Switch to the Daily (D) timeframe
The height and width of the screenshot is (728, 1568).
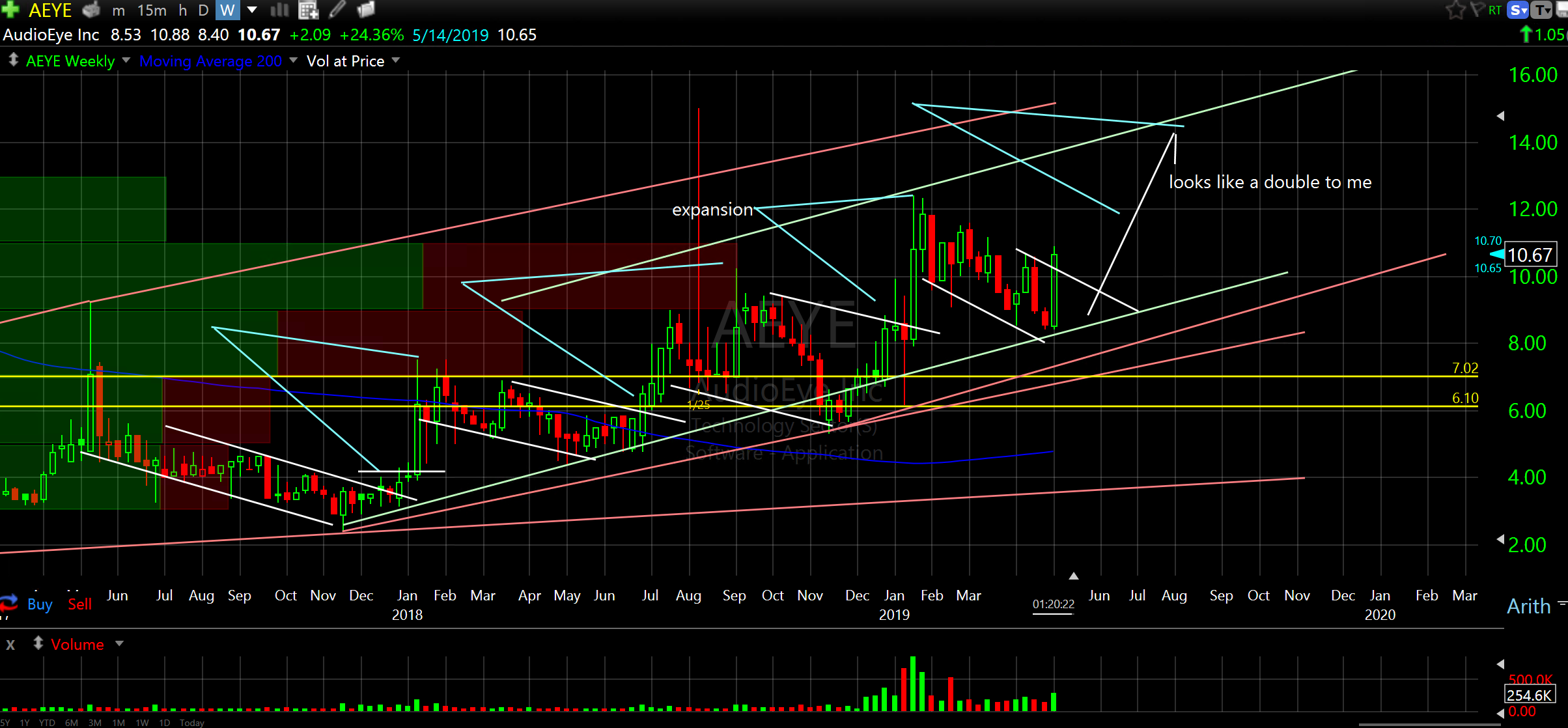[x=203, y=10]
